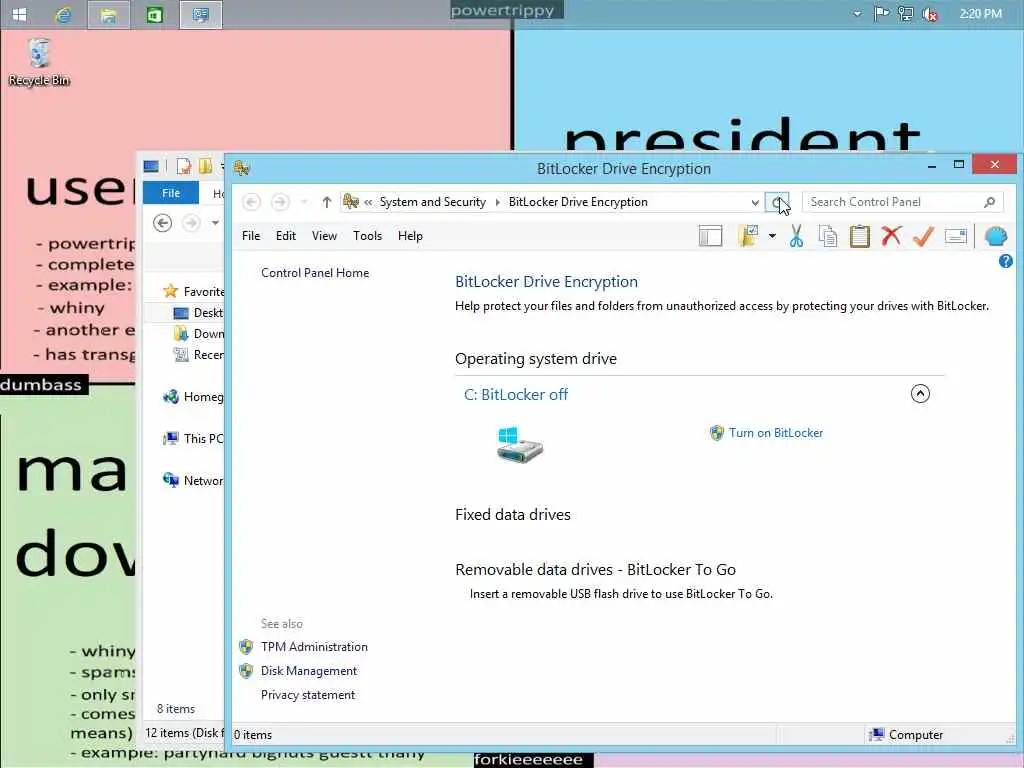Image resolution: width=1024 pixels, height=768 pixels.
Task: Click the network tray icon
Action: click(x=905, y=14)
